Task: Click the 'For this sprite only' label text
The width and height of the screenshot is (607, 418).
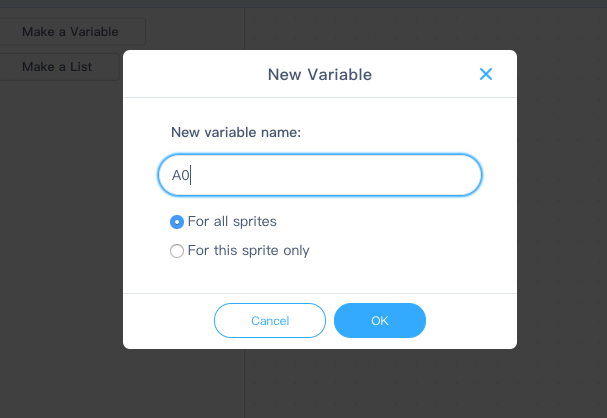Action: pos(249,250)
